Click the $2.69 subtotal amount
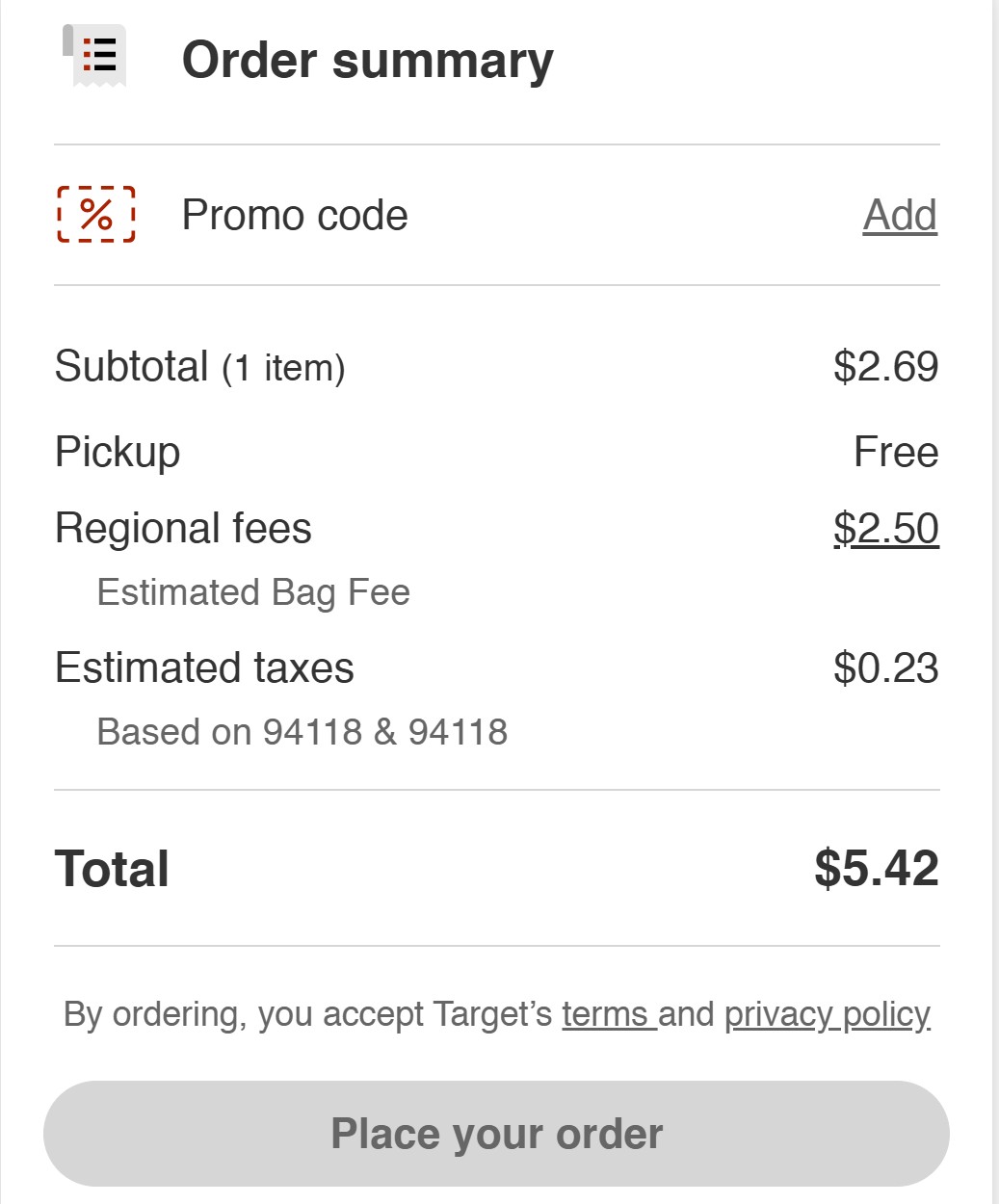The width and height of the screenshot is (999, 1204). pos(885,367)
